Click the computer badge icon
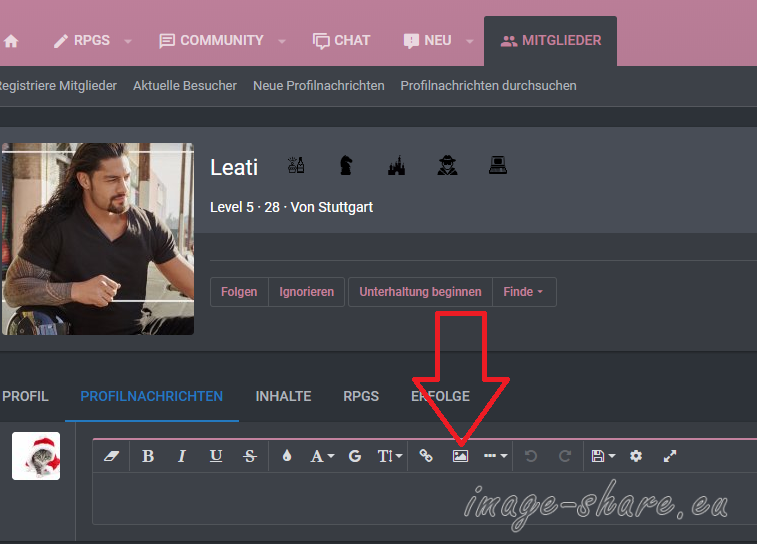757x544 pixels. [x=498, y=165]
